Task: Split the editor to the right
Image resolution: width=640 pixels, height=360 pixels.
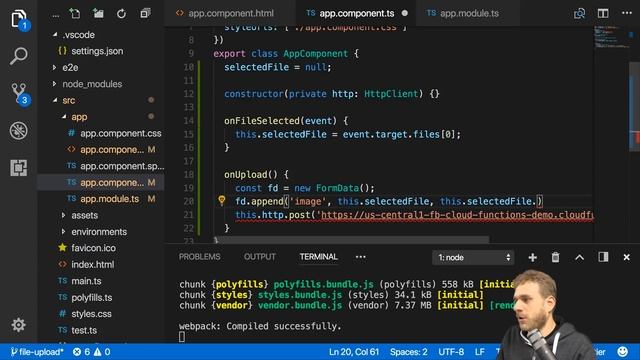Action: click(603, 13)
